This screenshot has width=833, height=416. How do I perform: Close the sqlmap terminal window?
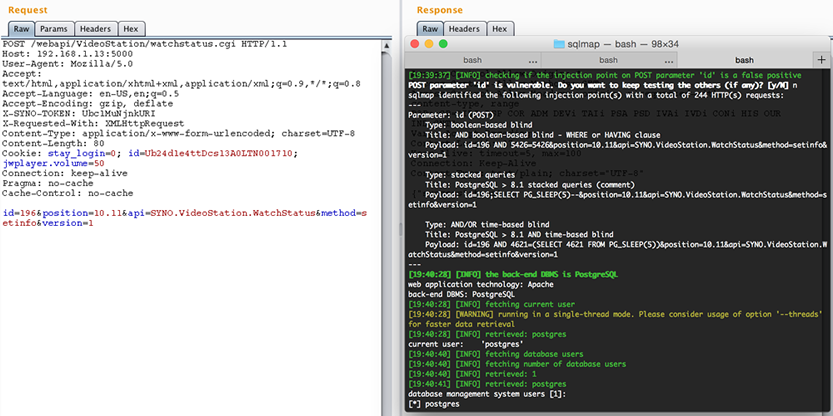tap(415, 44)
